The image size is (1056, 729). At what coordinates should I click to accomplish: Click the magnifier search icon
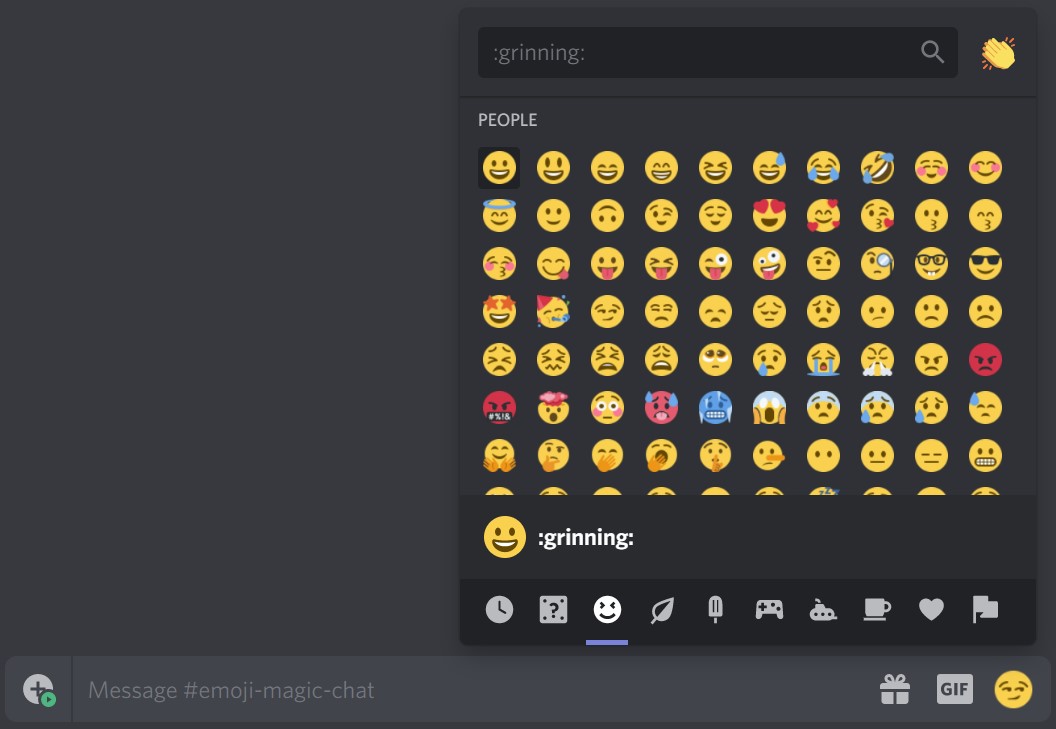coord(932,52)
